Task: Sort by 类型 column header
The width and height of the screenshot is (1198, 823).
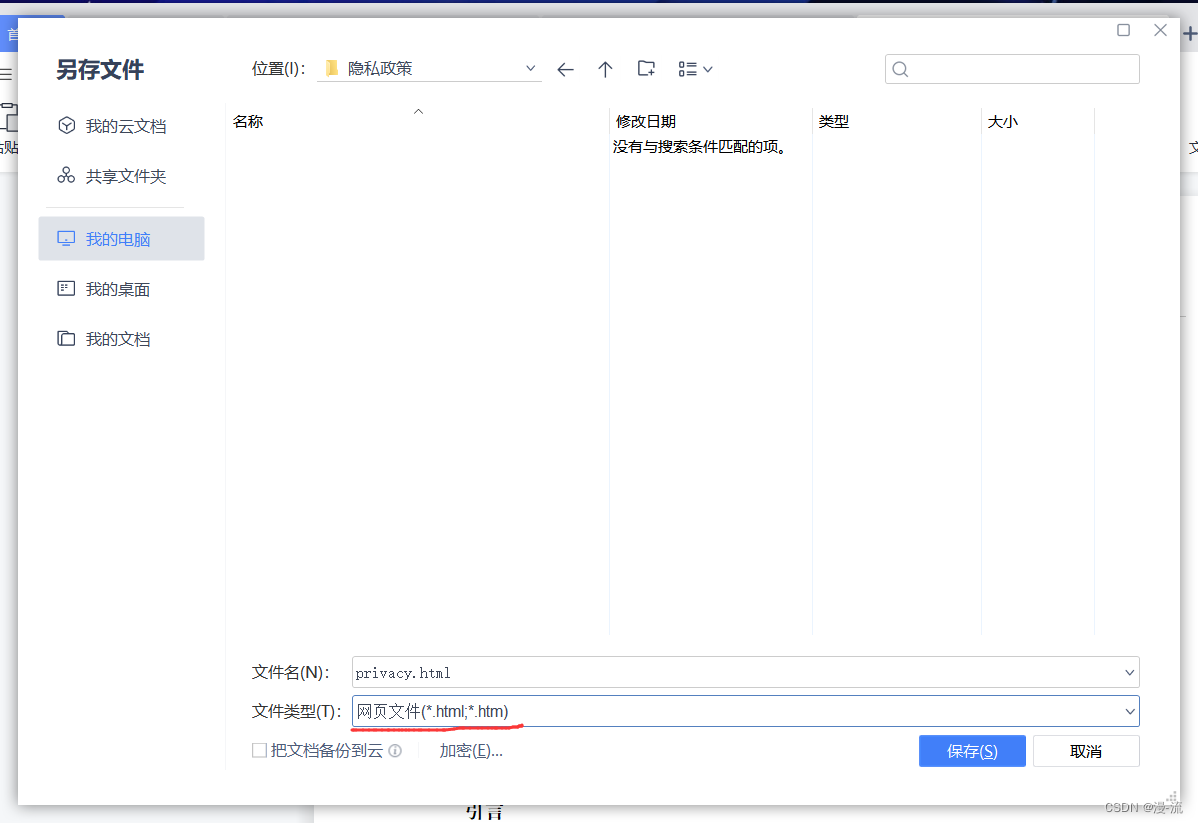Action: point(834,122)
